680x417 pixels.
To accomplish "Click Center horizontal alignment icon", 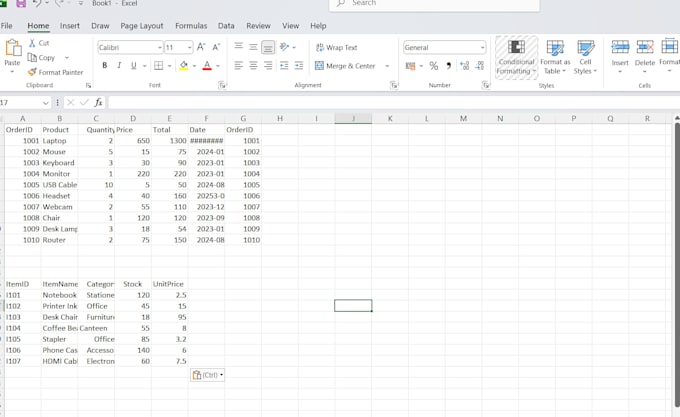I will (253, 65).
